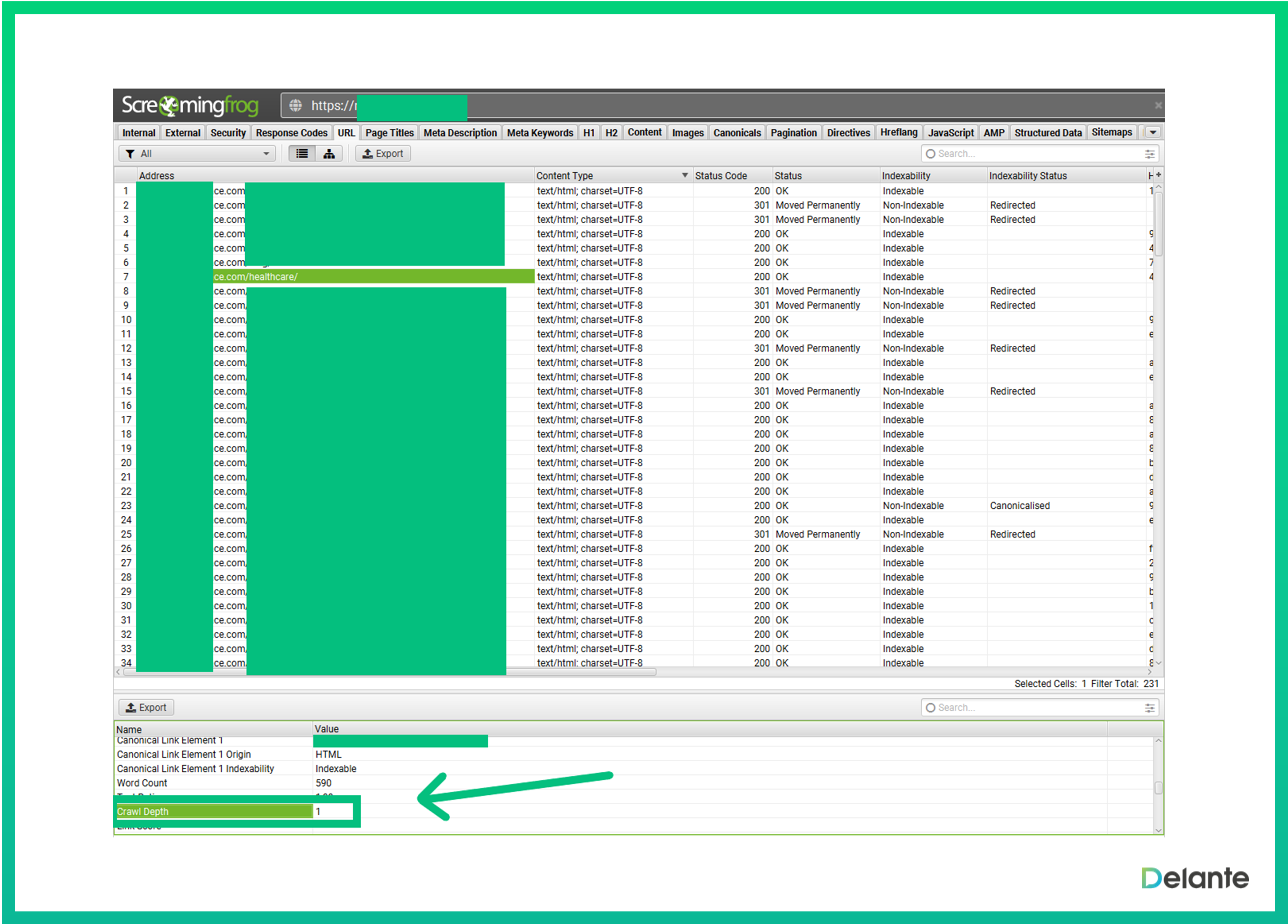1288x924 pixels.
Task: Click the globe icon in URL bar
Action: click(x=295, y=106)
